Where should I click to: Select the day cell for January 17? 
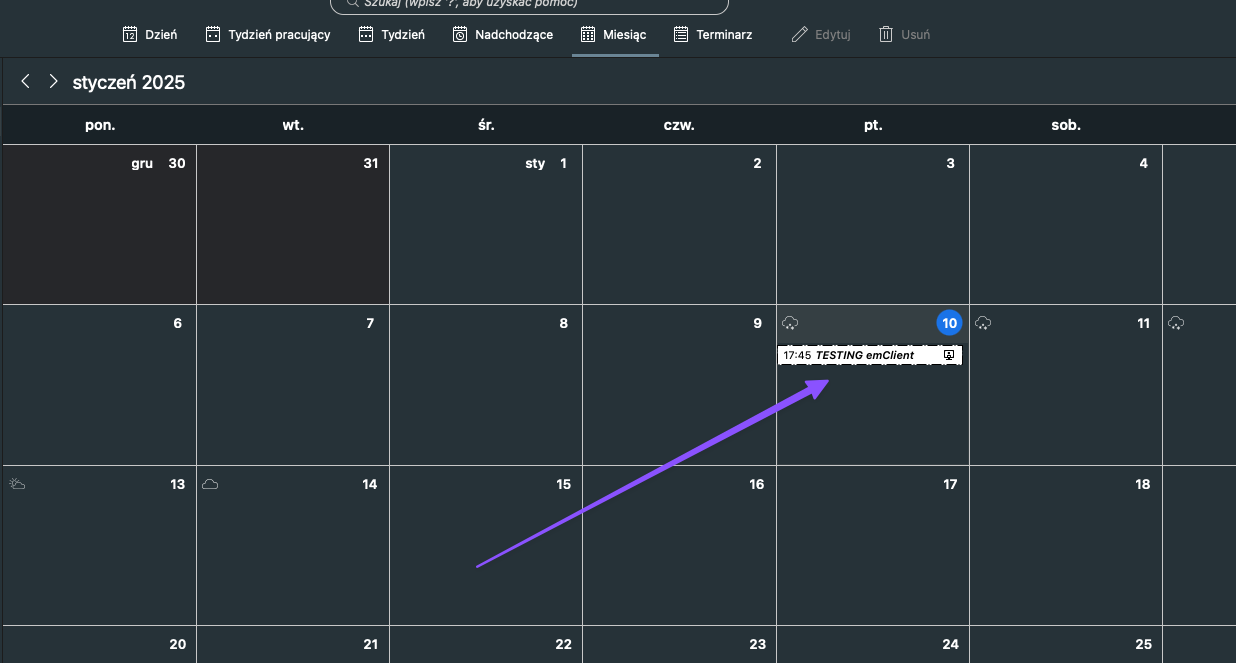pos(872,546)
